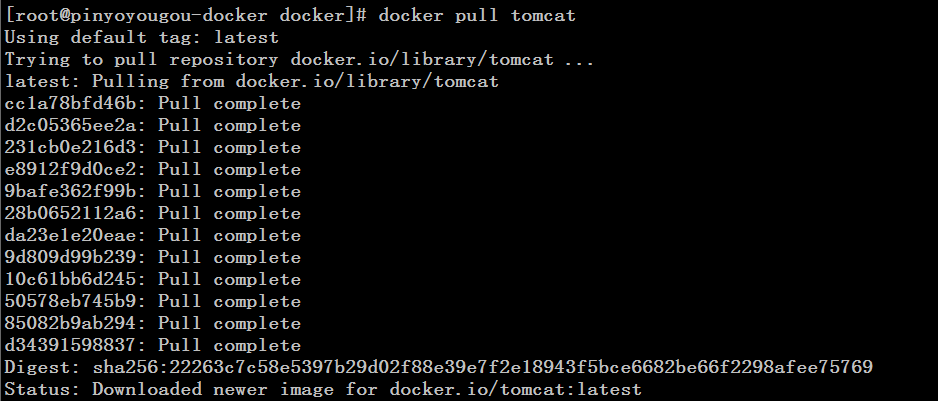The height and width of the screenshot is (401, 938).
Task: Click 'latest: Pulling from docker.io/library/tomcat' line
Action: [x=251, y=81]
